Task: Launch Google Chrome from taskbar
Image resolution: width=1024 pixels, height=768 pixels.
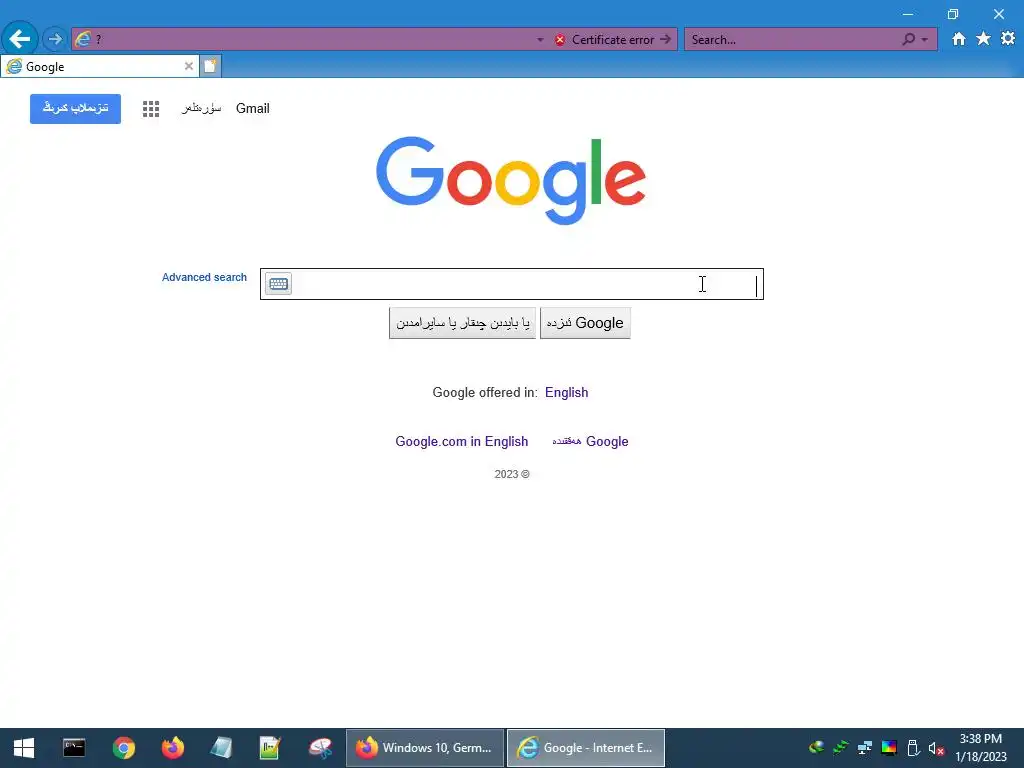Action: 123,748
